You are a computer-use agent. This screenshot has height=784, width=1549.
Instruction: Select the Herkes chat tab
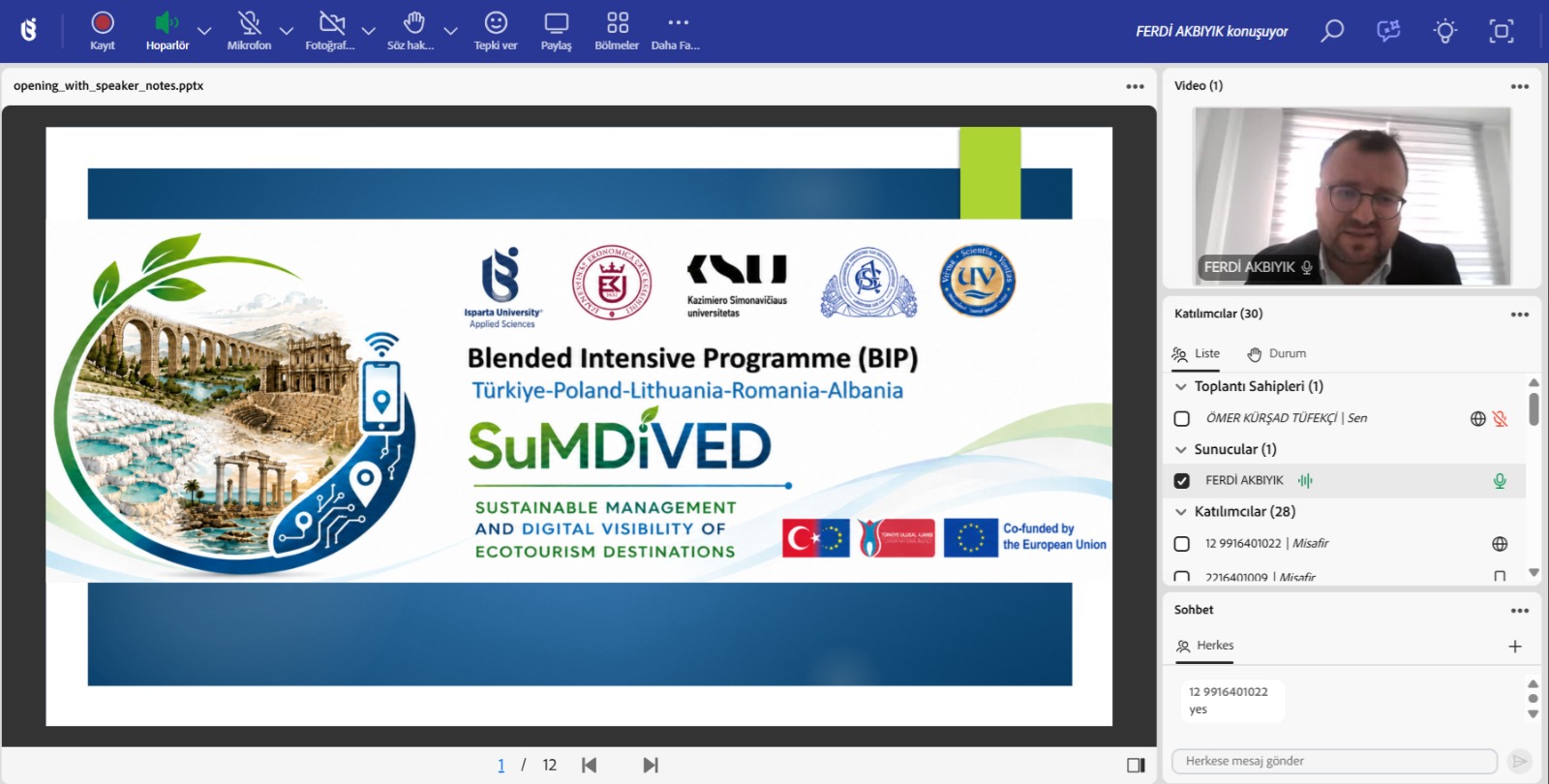click(1205, 646)
